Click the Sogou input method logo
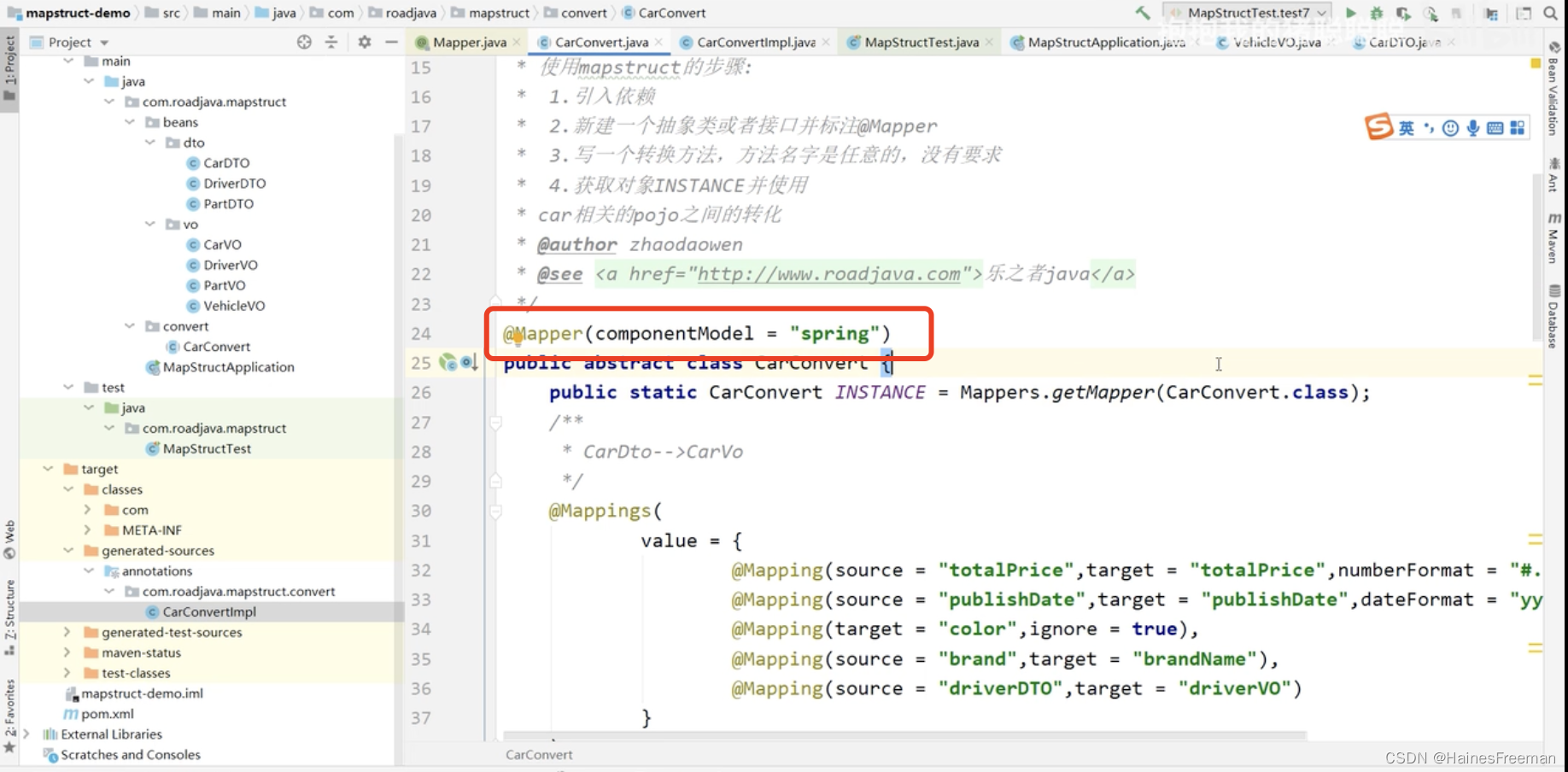Viewport: 1568px width, 772px height. pos(1378,126)
